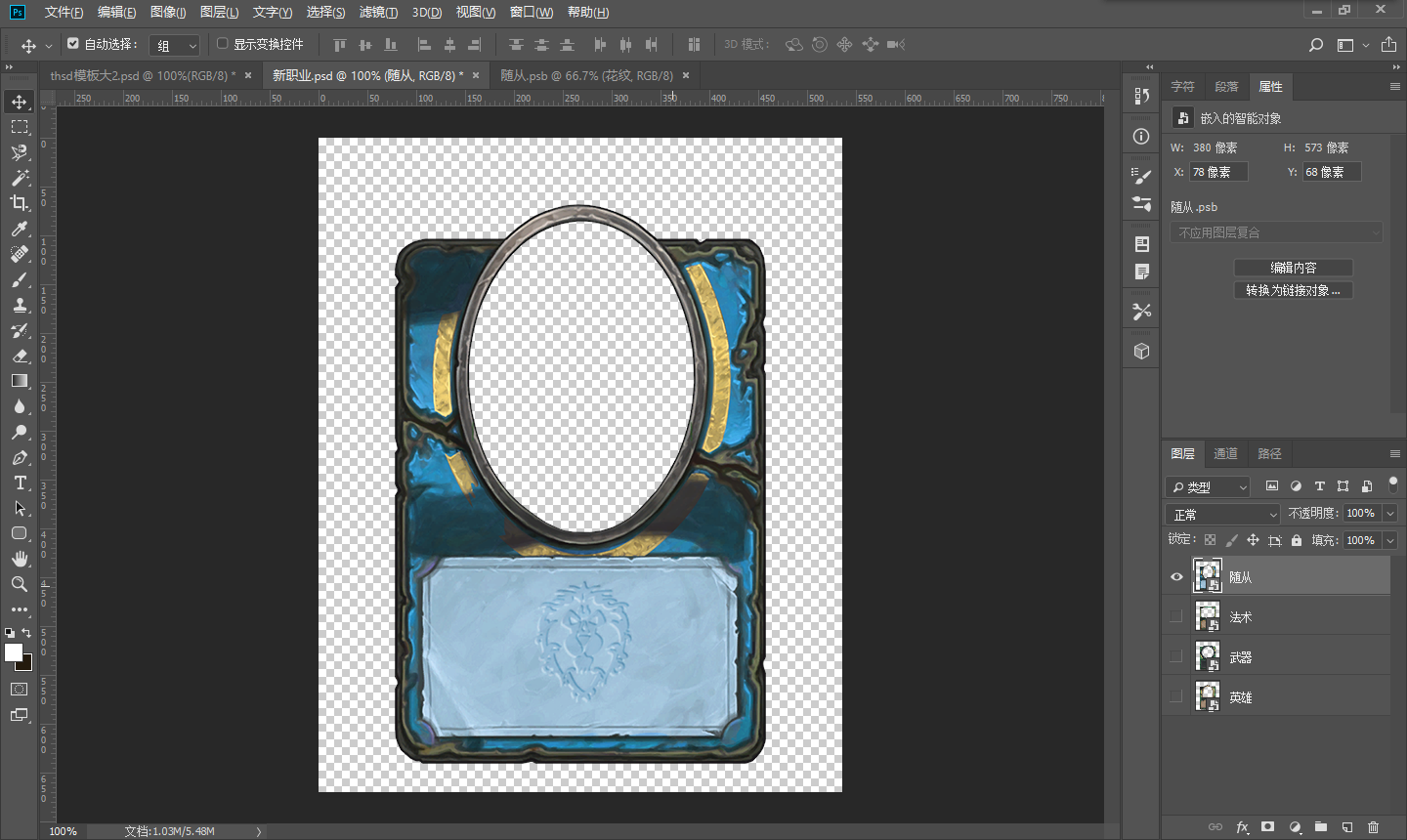Click the 编辑内容 button
The image size is (1407, 840).
coord(1293,268)
